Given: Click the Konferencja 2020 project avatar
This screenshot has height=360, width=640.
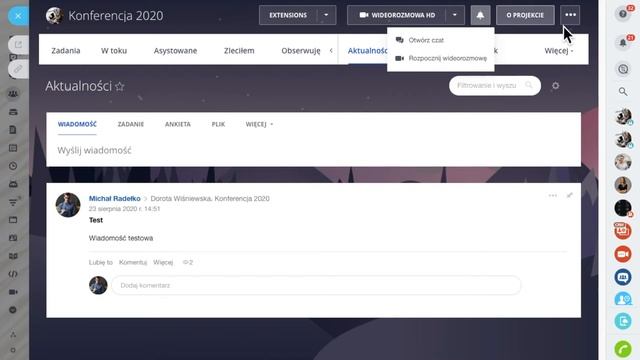Looking at the screenshot, I should [54, 16].
